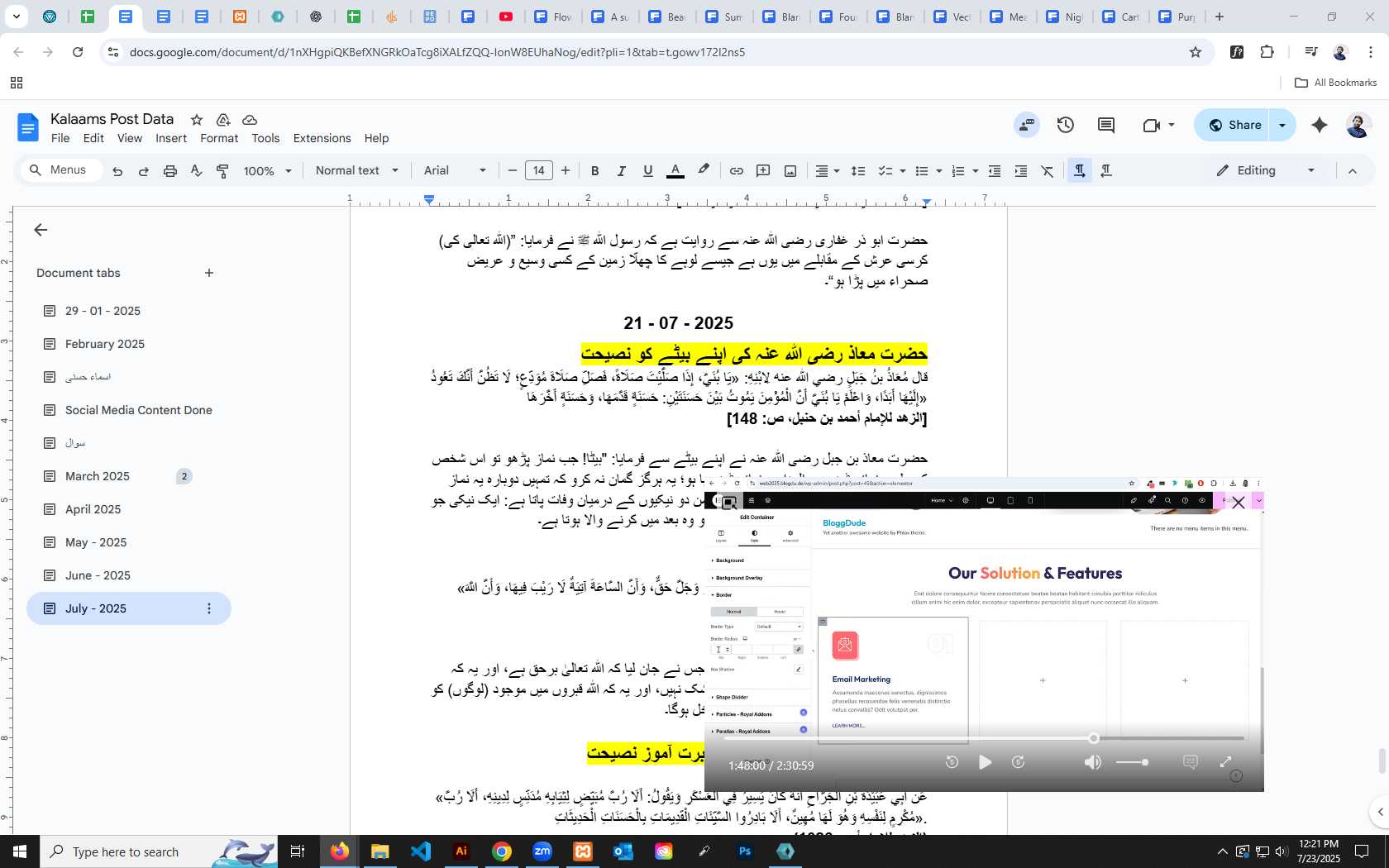
Task: Open options for July - 2025 tab
Action: coord(209,608)
